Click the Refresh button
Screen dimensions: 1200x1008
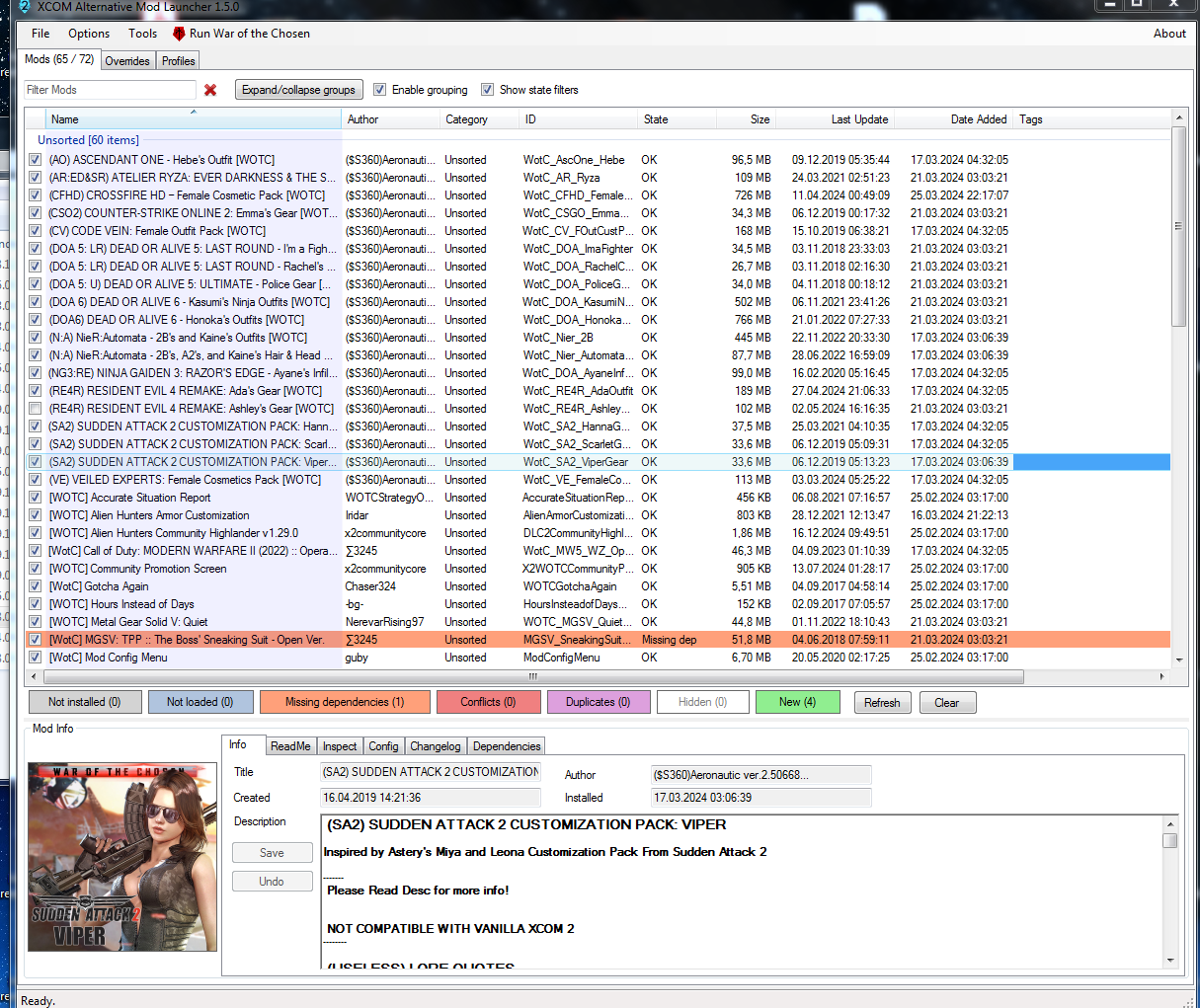click(882, 703)
